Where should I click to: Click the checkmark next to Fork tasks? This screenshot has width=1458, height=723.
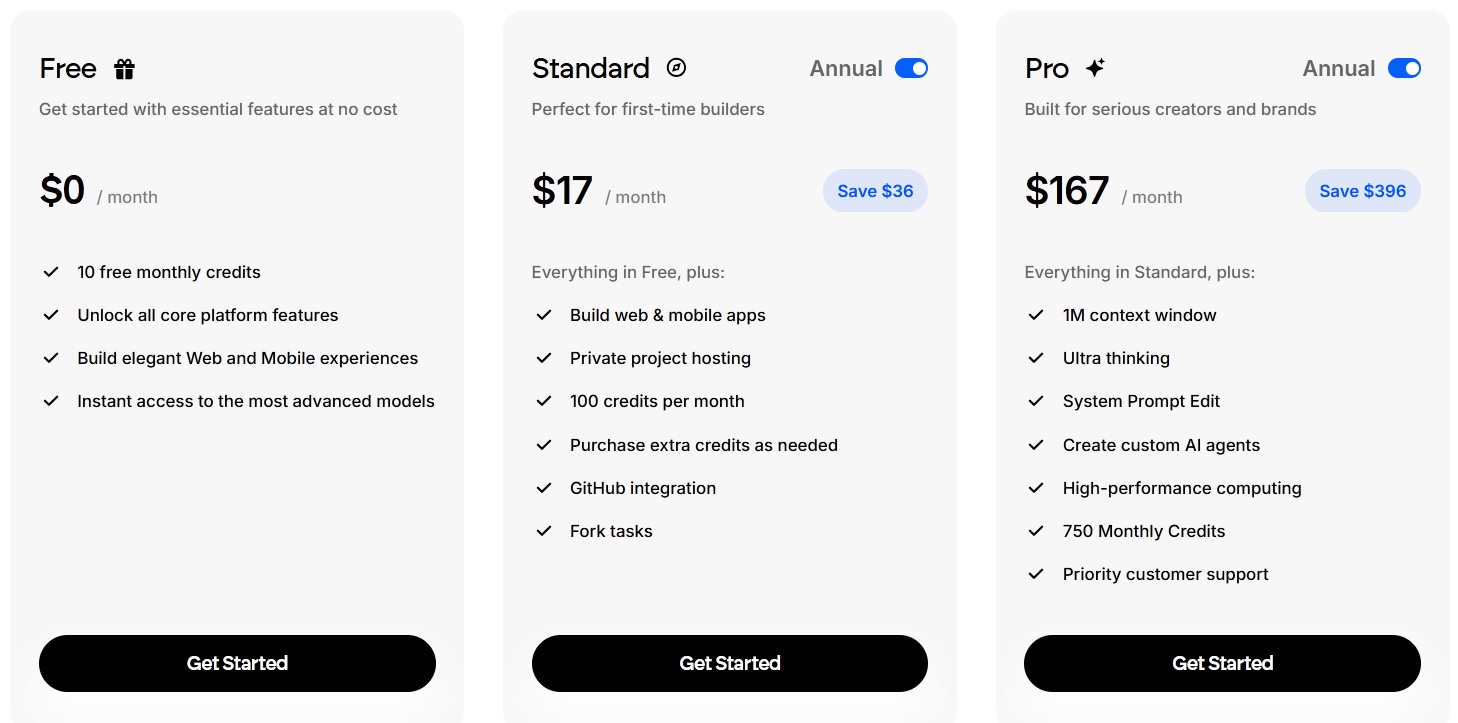pyautogui.click(x=544, y=531)
